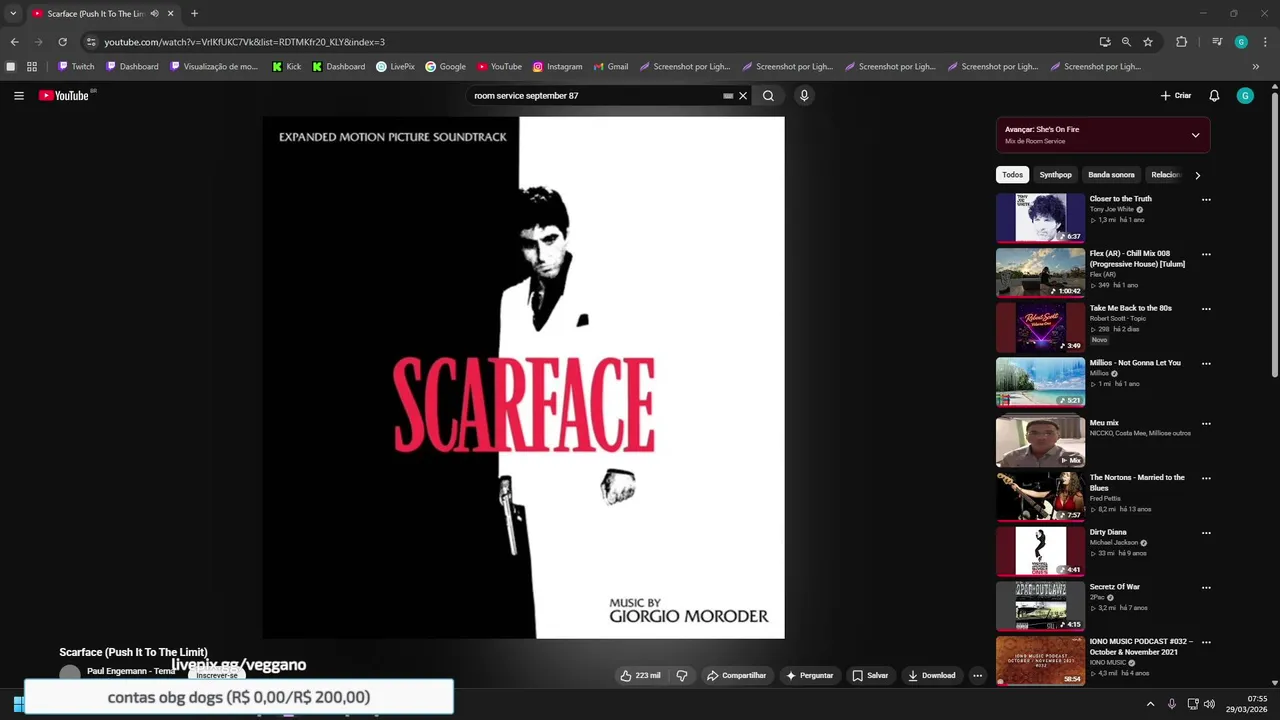This screenshot has height=720, width=1280.
Task: Click the Download button
Action: pos(931,676)
